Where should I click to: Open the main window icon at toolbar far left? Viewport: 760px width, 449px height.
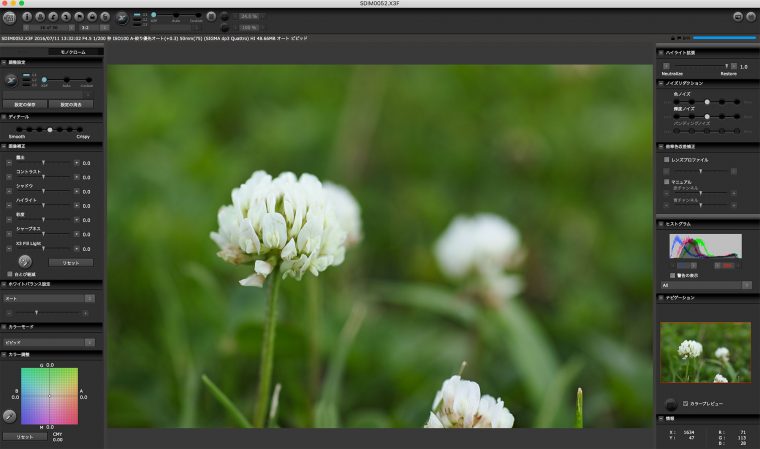point(9,18)
